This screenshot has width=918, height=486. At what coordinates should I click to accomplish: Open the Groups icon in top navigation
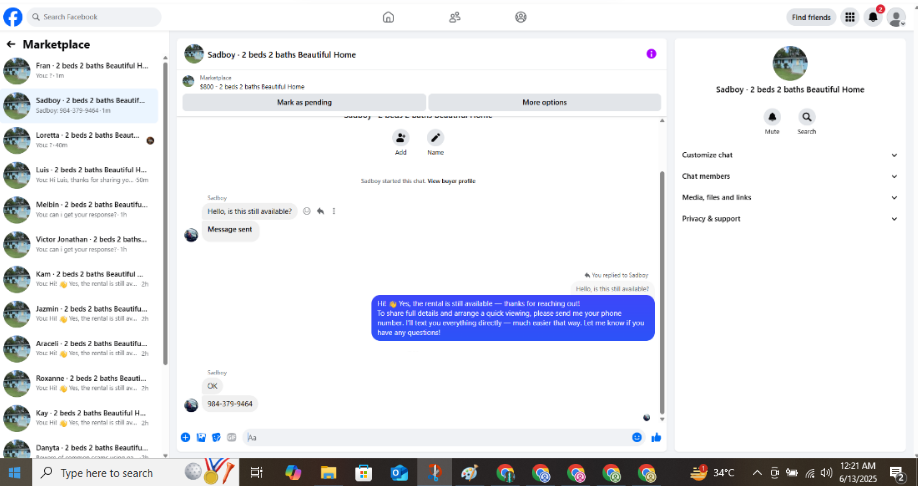click(x=520, y=17)
